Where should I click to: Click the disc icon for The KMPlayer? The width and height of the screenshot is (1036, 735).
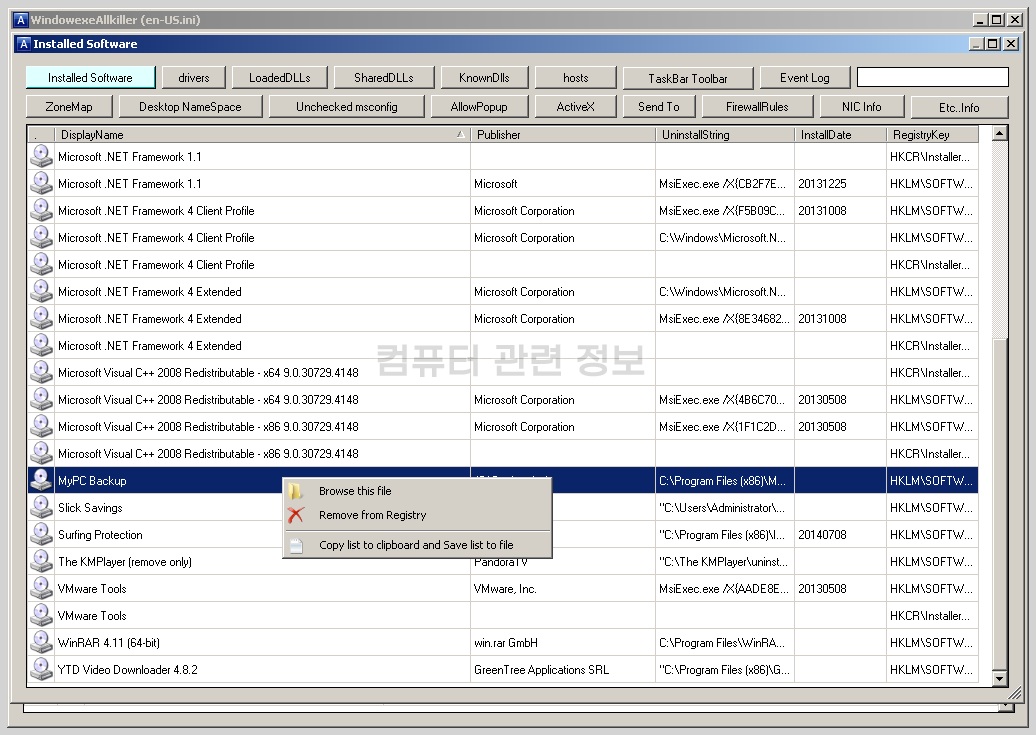(41, 562)
